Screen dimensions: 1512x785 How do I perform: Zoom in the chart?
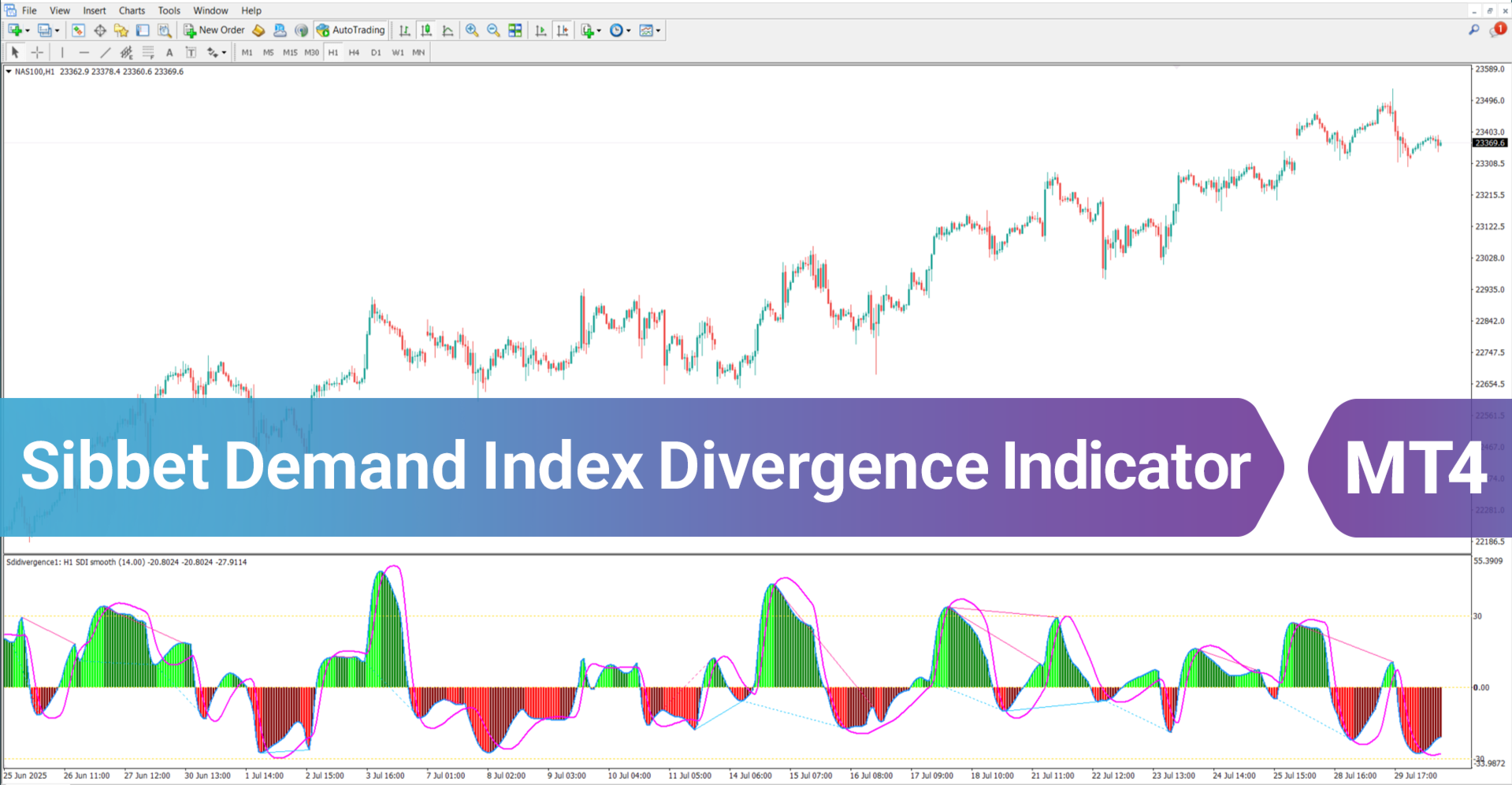(x=471, y=31)
